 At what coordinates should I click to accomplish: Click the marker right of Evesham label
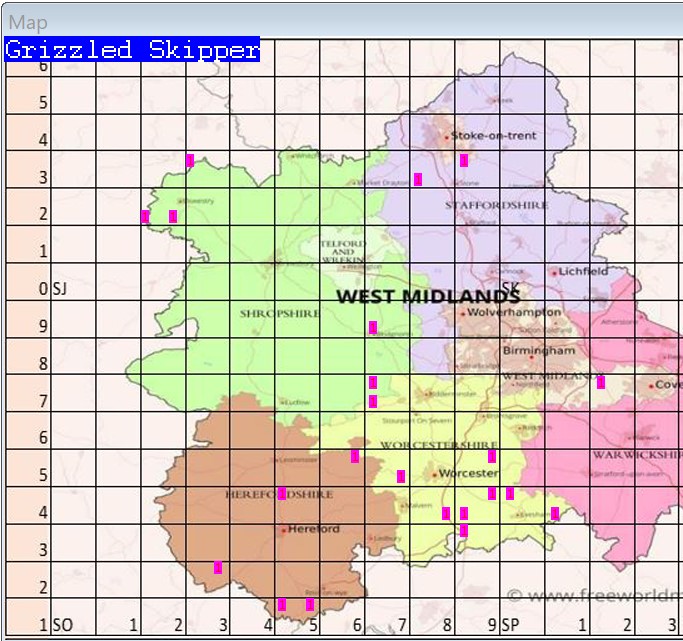click(x=555, y=513)
